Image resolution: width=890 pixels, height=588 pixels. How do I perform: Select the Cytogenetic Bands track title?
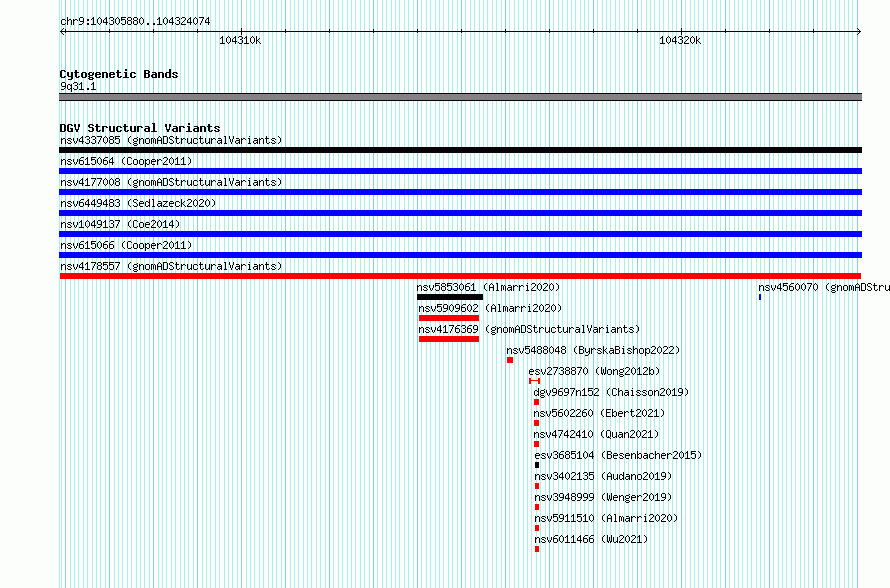(119, 74)
